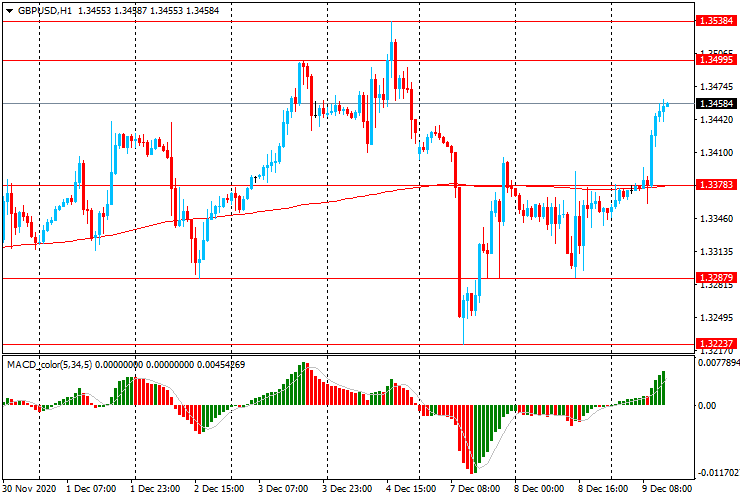Image resolution: width=740 pixels, height=500 pixels.
Task: Select the 1.35384 red price label
Action: click(716, 21)
